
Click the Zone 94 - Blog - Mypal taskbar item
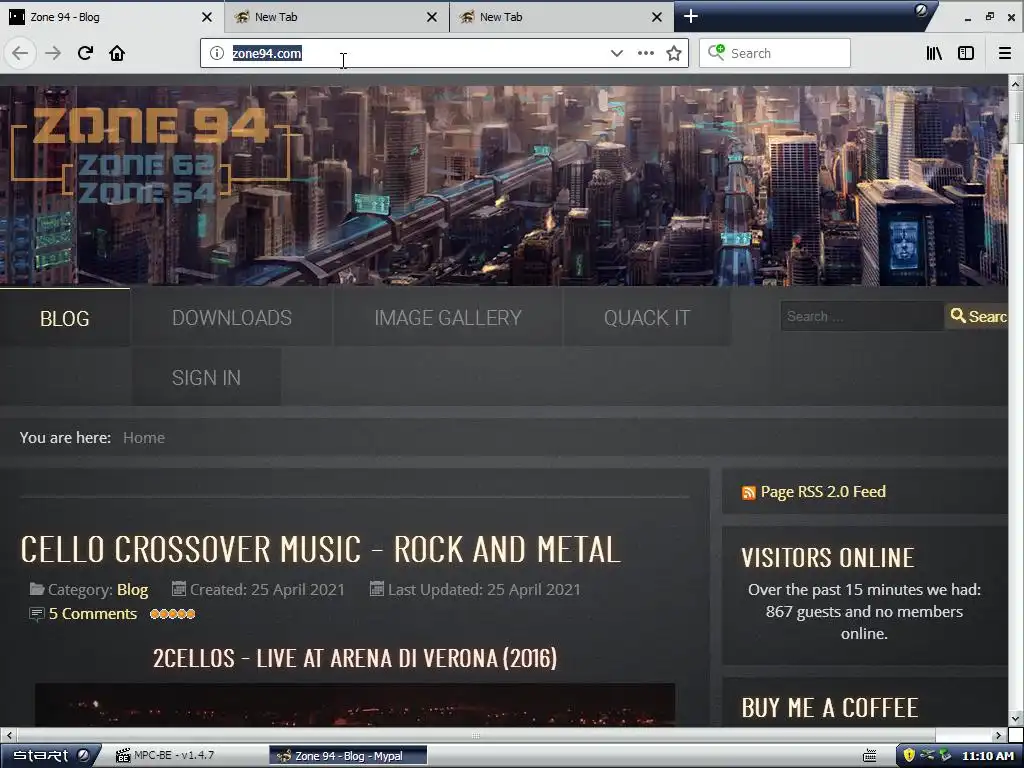click(348, 756)
